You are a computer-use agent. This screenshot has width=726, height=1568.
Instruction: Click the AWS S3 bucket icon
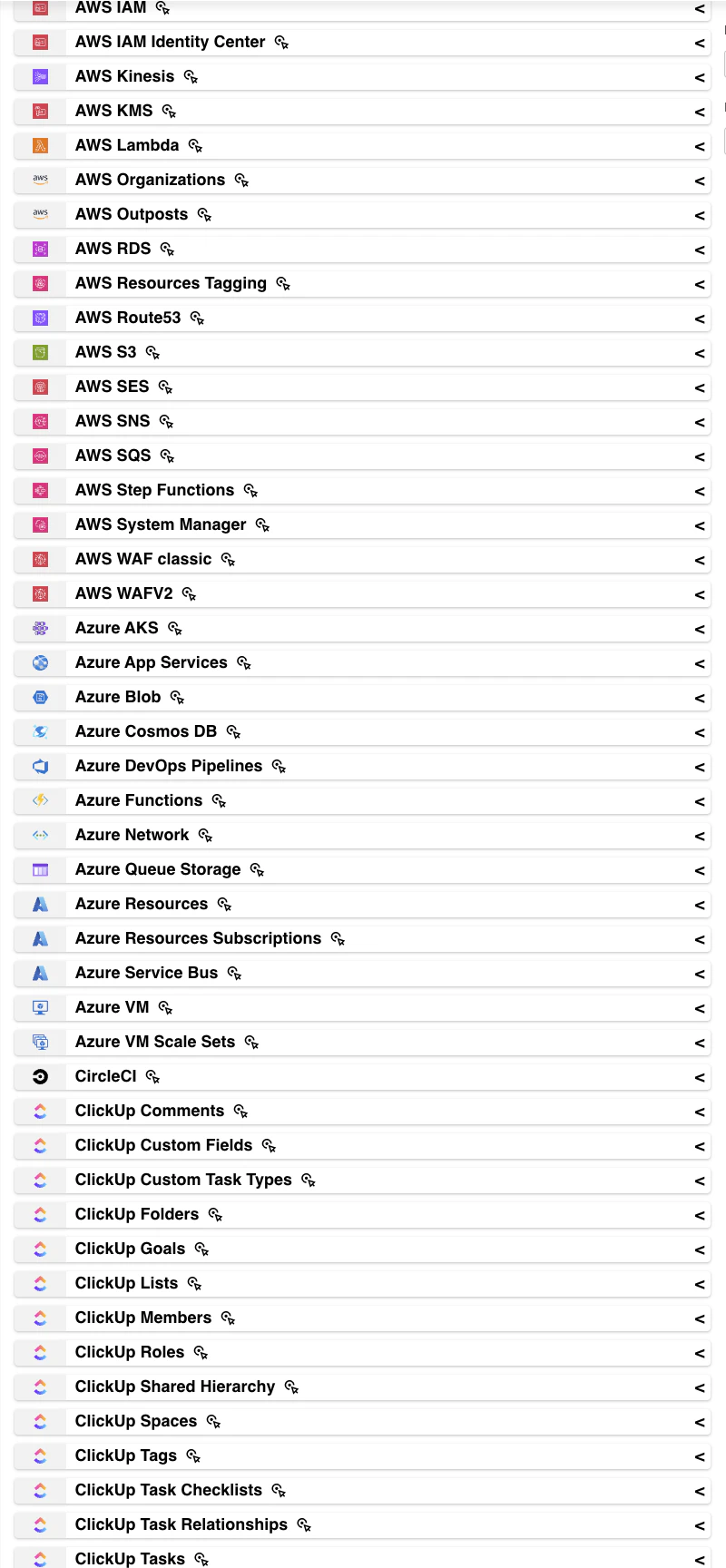[x=40, y=352]
